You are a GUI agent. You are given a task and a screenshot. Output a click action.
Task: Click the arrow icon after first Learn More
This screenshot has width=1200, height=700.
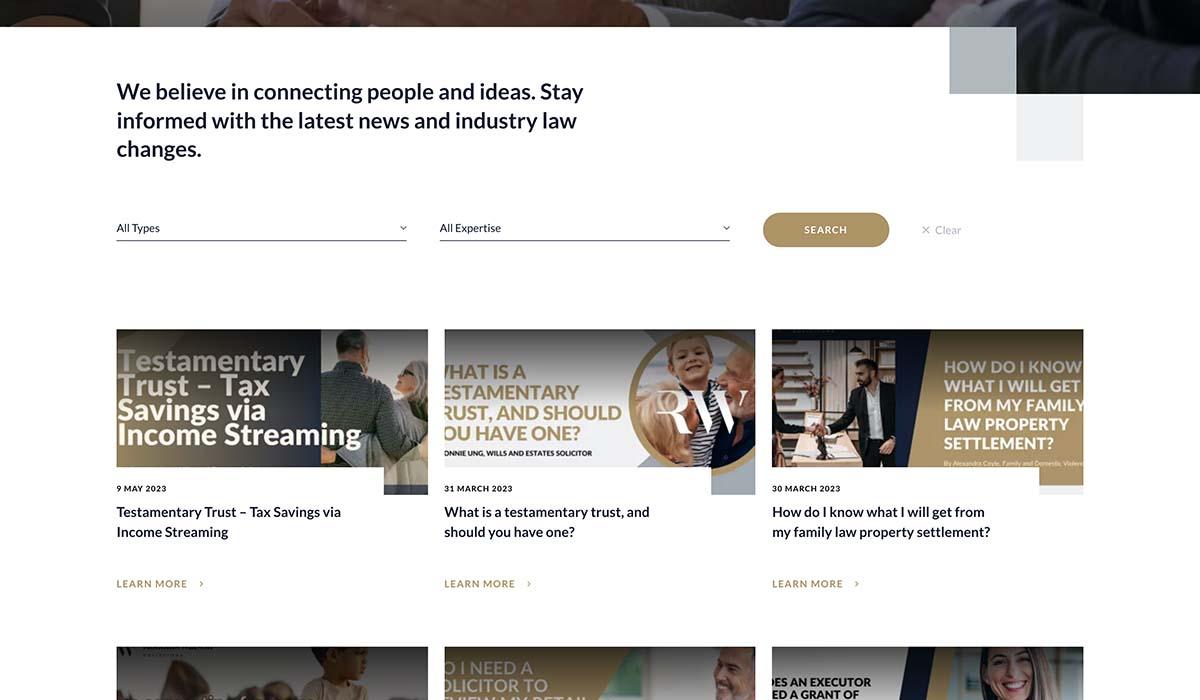[201, 584]
